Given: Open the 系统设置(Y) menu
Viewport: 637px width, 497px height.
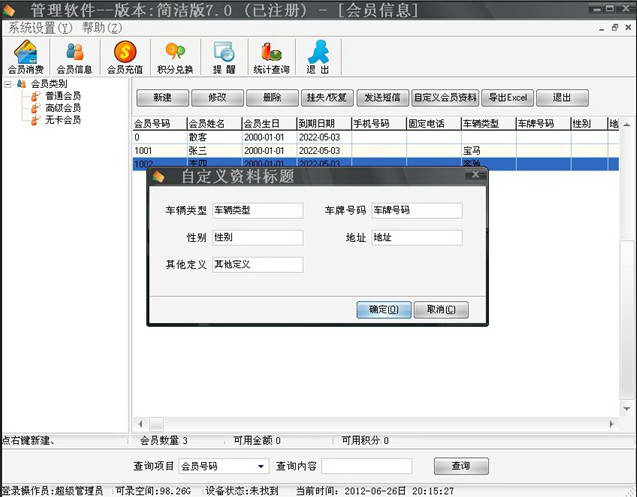Looking at the screenshot, I should coord(40,28).
